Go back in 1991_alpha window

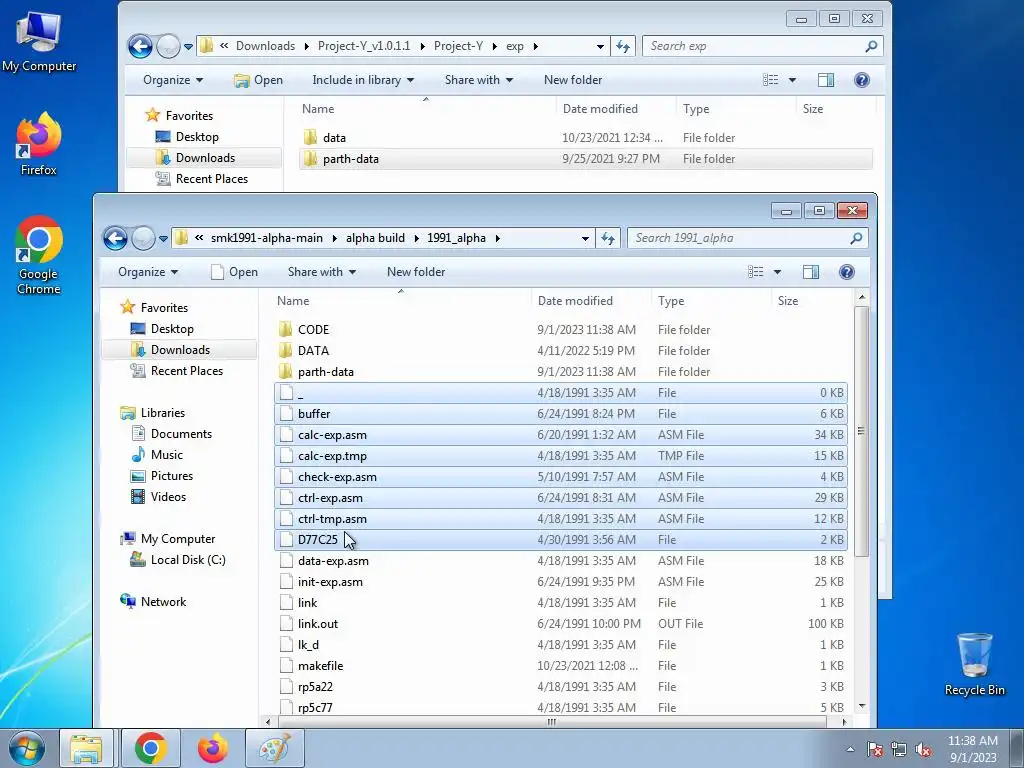click(x=116, y=238)
